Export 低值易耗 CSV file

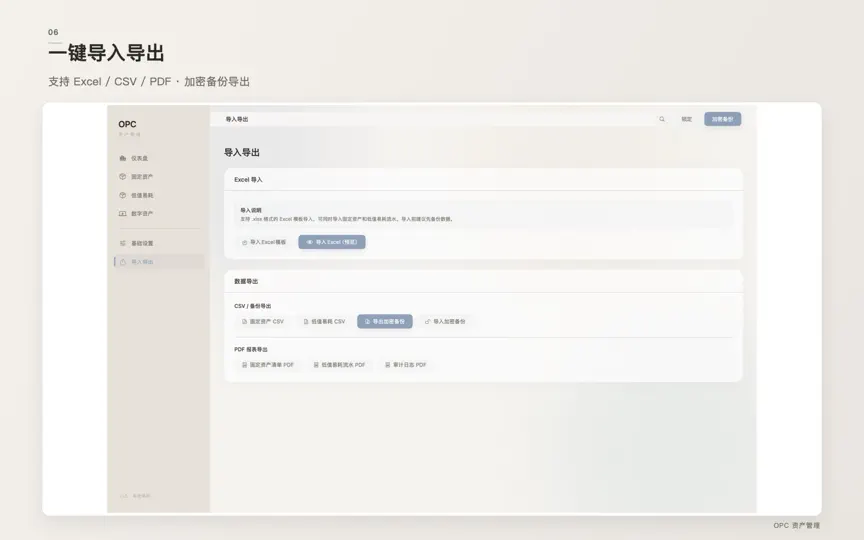pyautogui.click(x=325, y=321)
